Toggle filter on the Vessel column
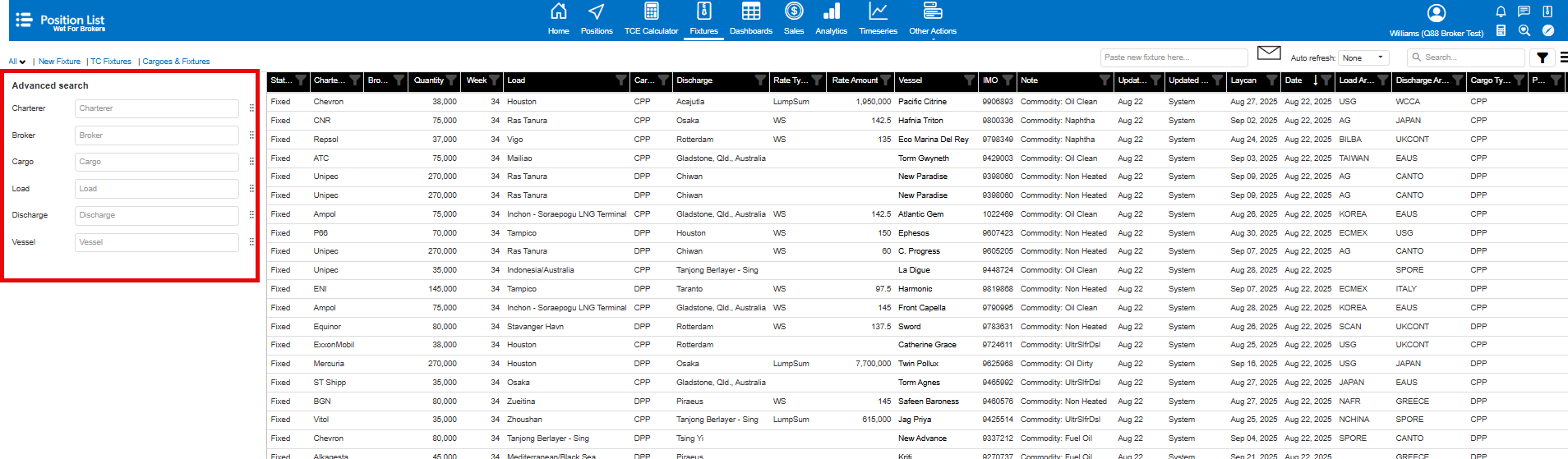Image resolution: width=1568 pixels, height=459 pixels. [x=969, y=80]
